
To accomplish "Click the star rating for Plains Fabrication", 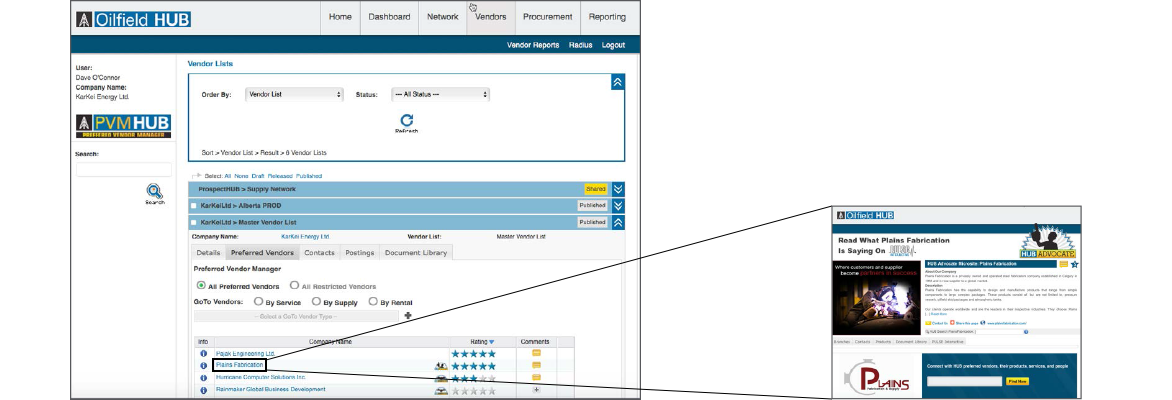I will click(473, 366).
